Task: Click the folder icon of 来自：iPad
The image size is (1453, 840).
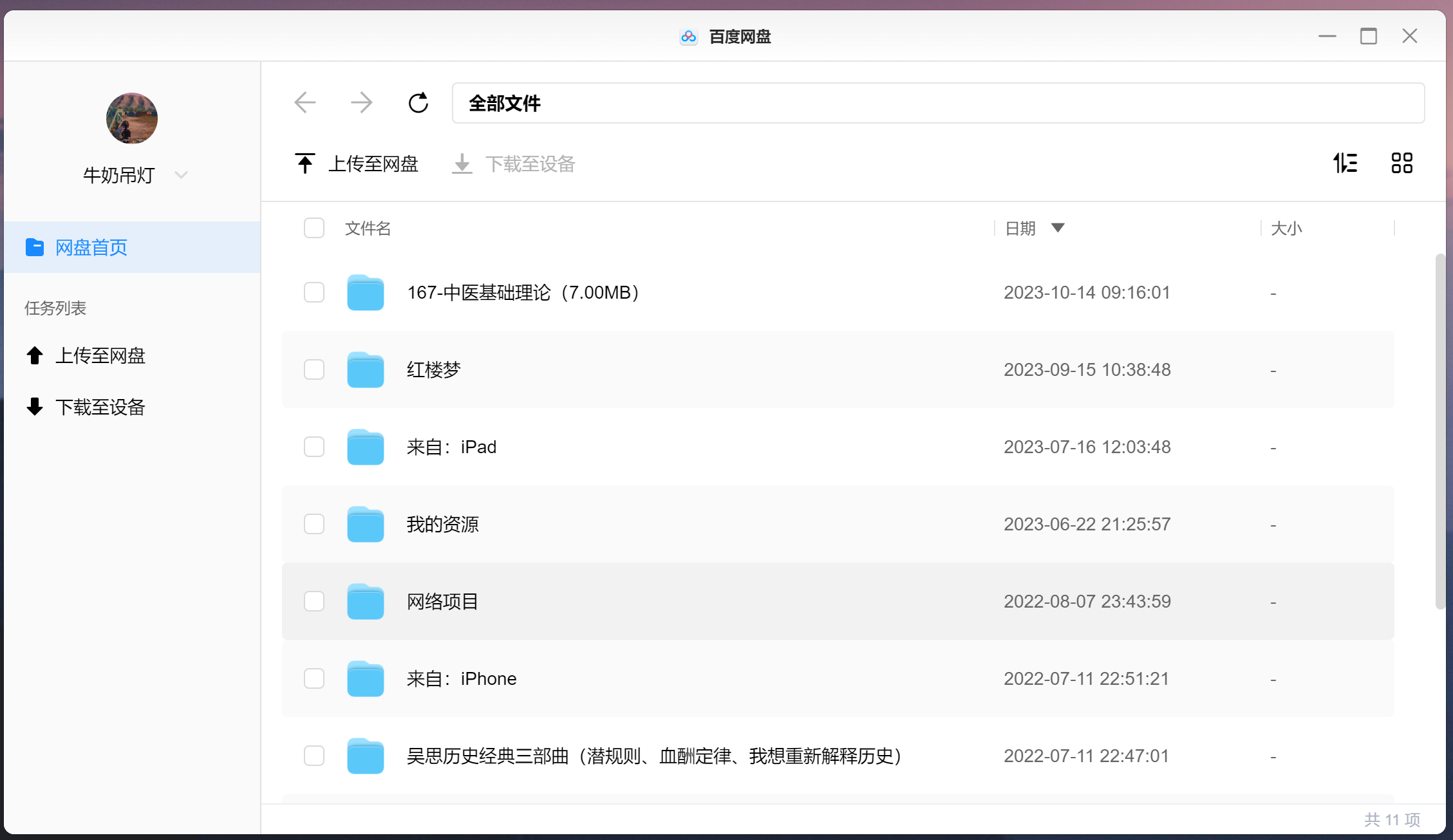Action: tap(366, 447)
